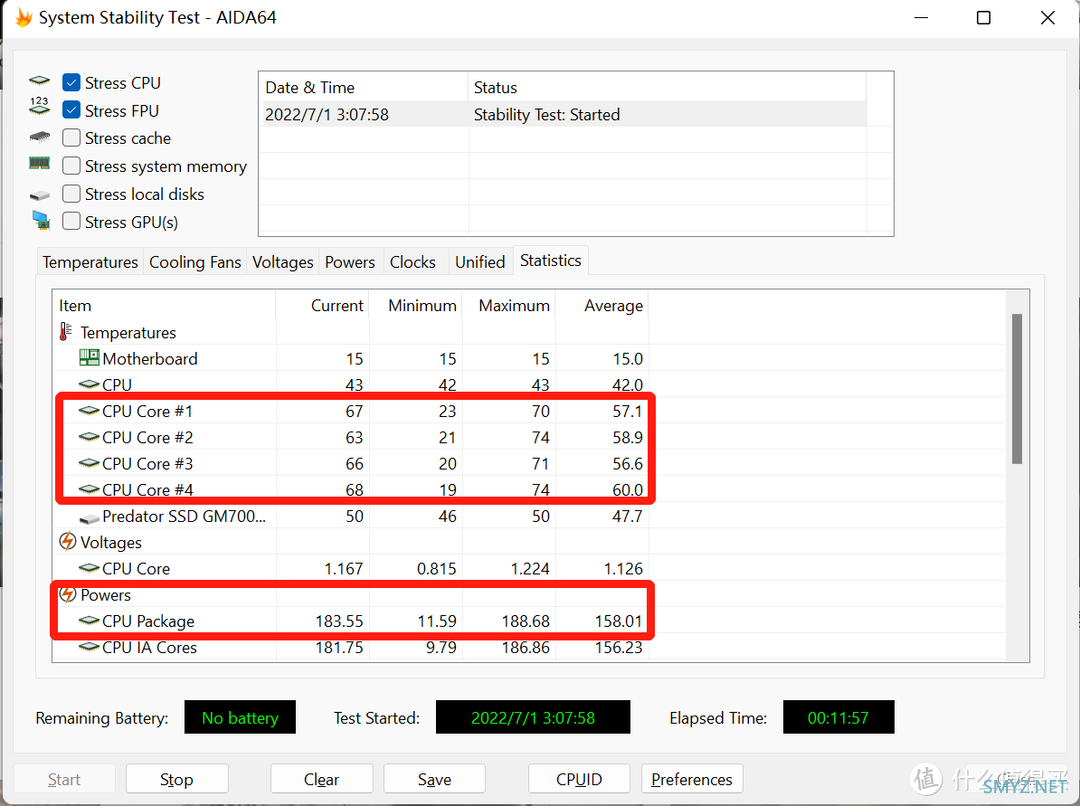Screen dimensions: 1080x806
Task: Enable the Stress cache checkbox
Action: tap(71, 138)
